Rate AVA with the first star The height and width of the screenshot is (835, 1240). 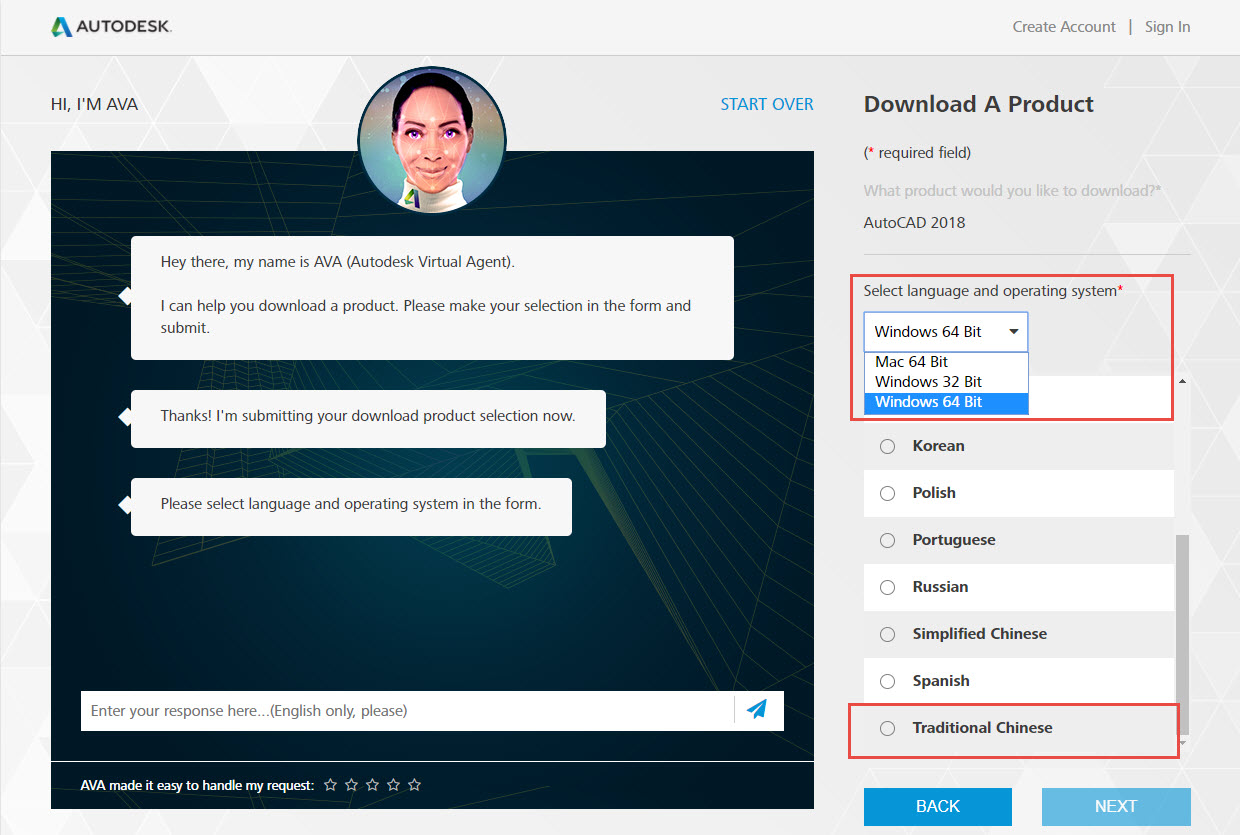[x=331, y=785]
